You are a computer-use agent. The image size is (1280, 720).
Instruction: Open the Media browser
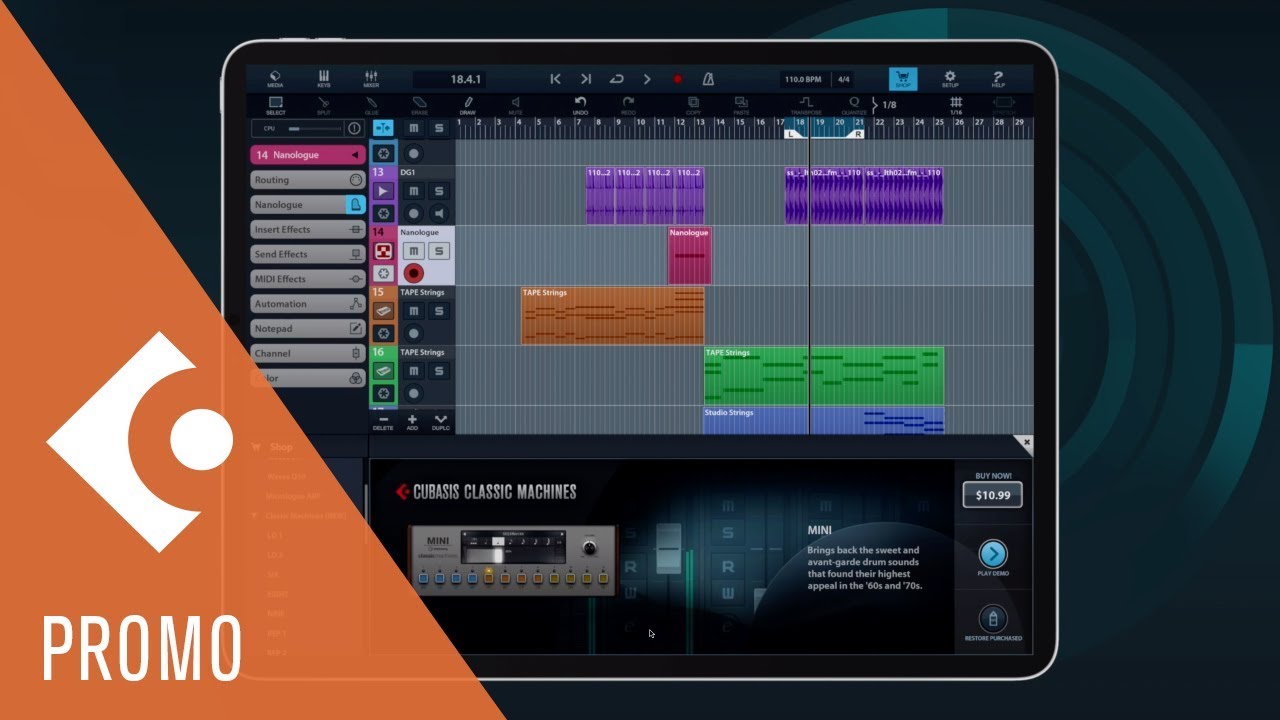(275, 79)
